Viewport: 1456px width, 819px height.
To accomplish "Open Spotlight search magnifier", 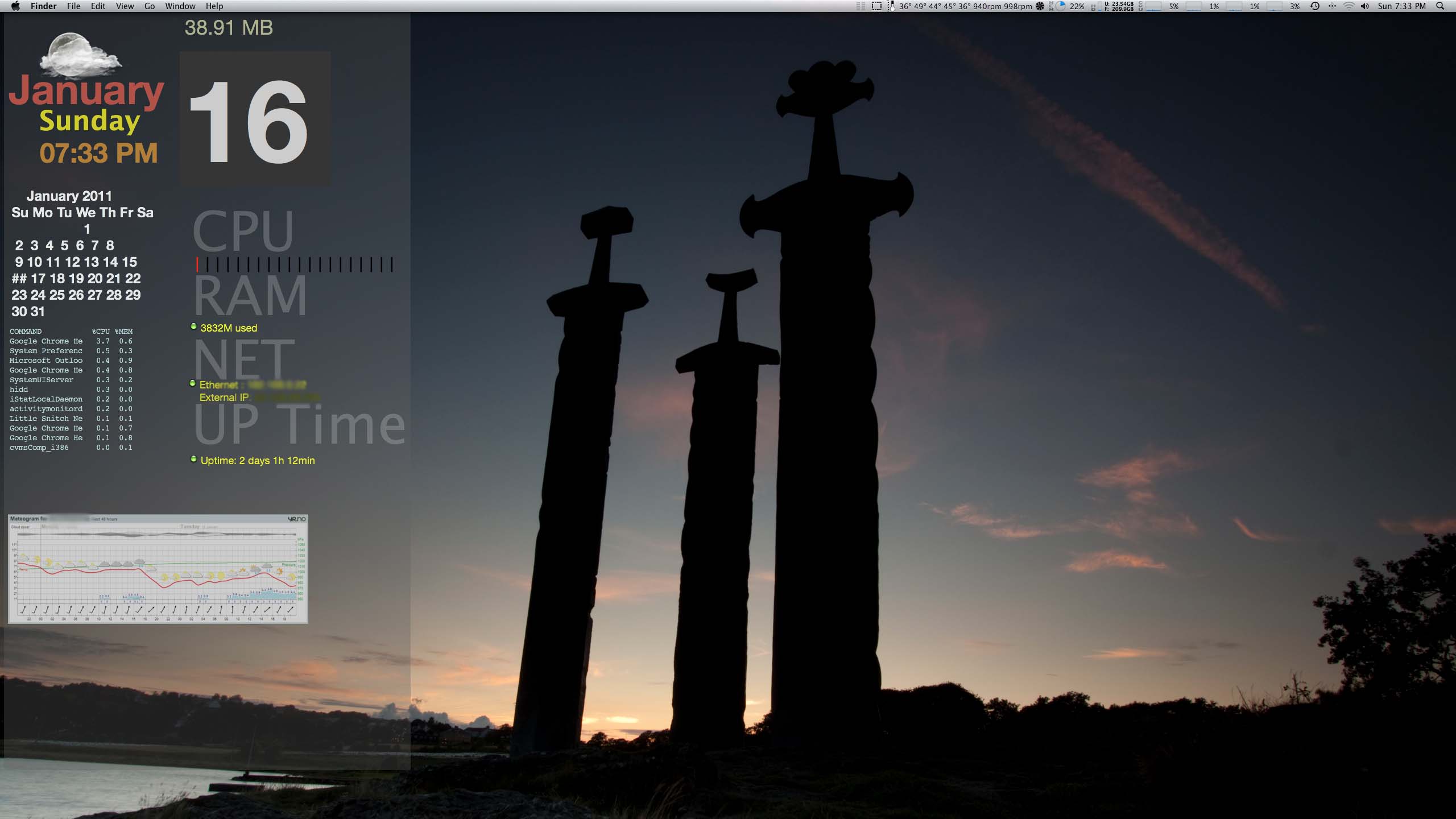I will 1440,6.
